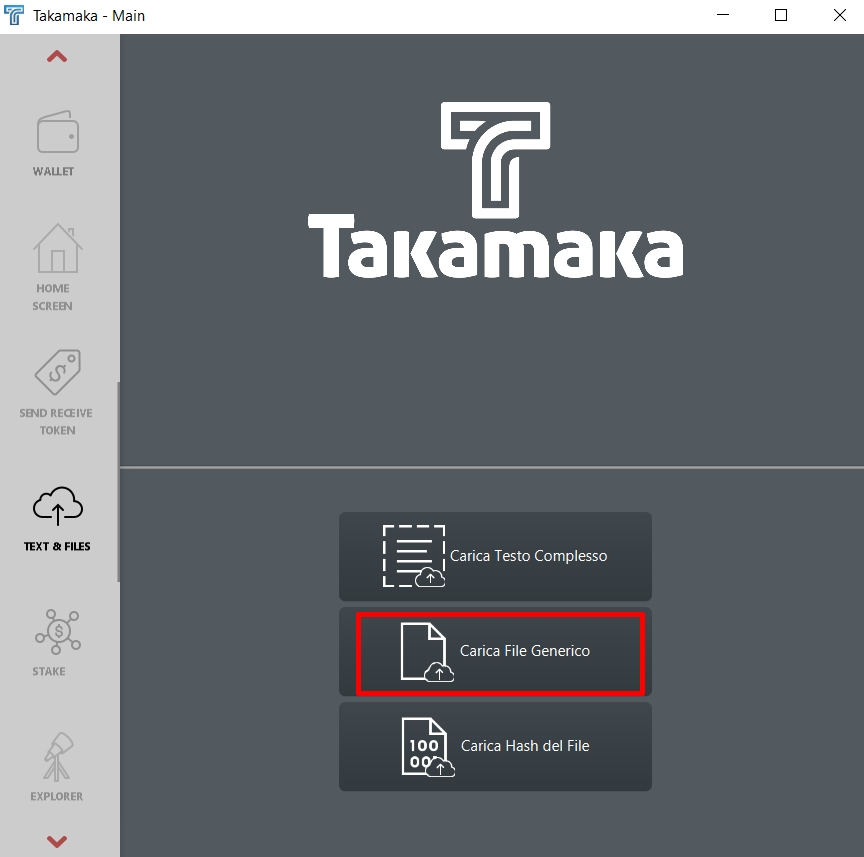
Task: Go to the Home Screen sidebar item
Action: pos(57,267)
